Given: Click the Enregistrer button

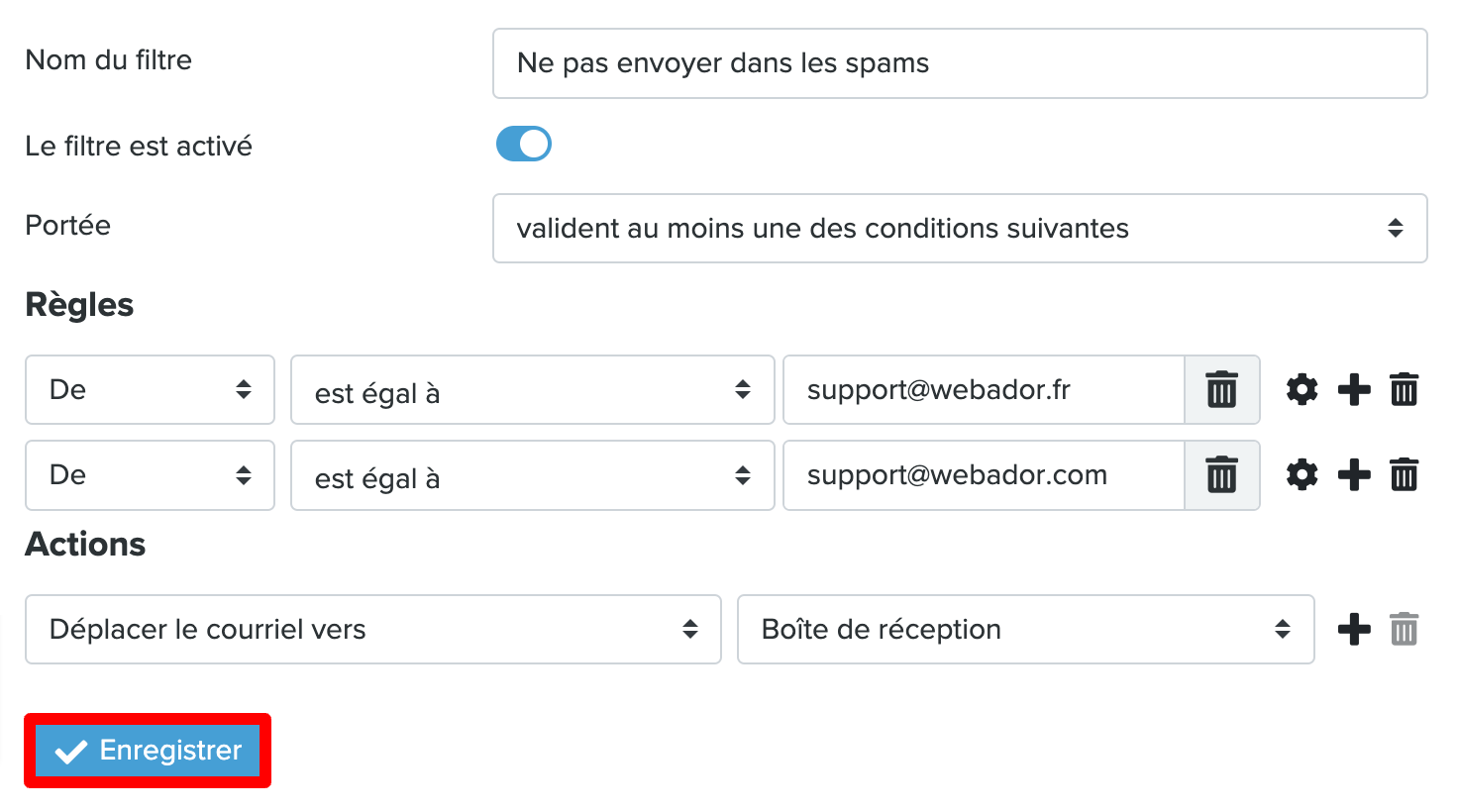Looking at the screenshot, I should click(148, 751).
